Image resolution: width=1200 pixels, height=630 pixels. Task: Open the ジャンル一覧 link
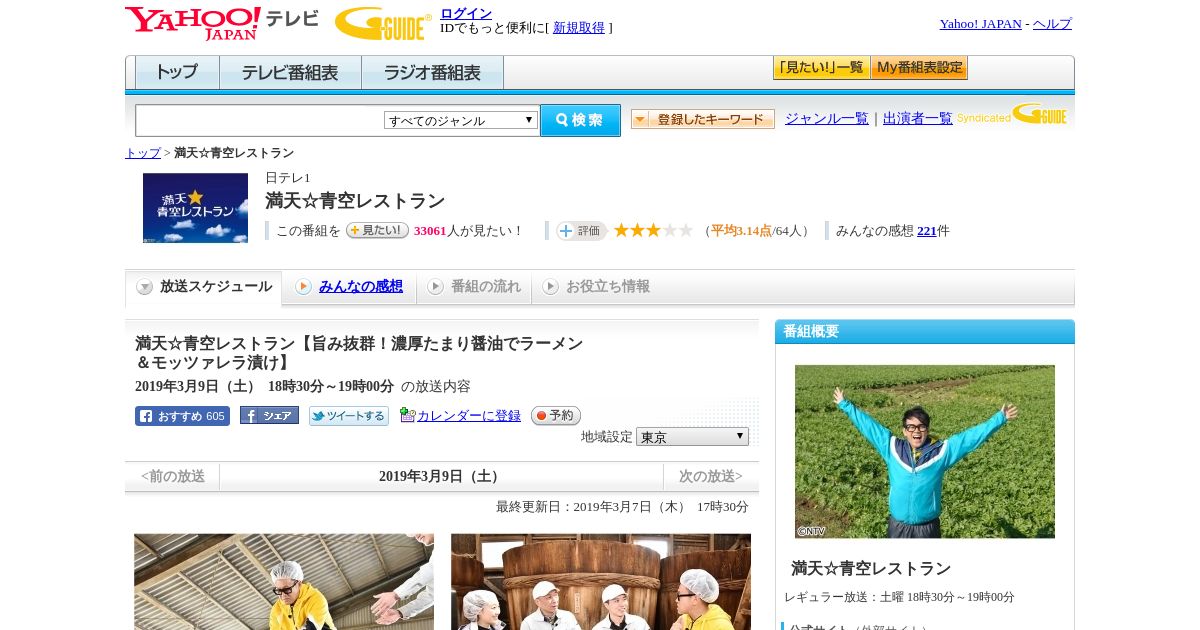coord(827,119)
